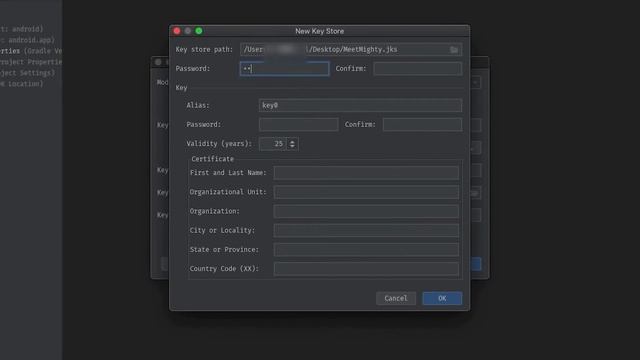Click City or Locality field

point(366,230)
